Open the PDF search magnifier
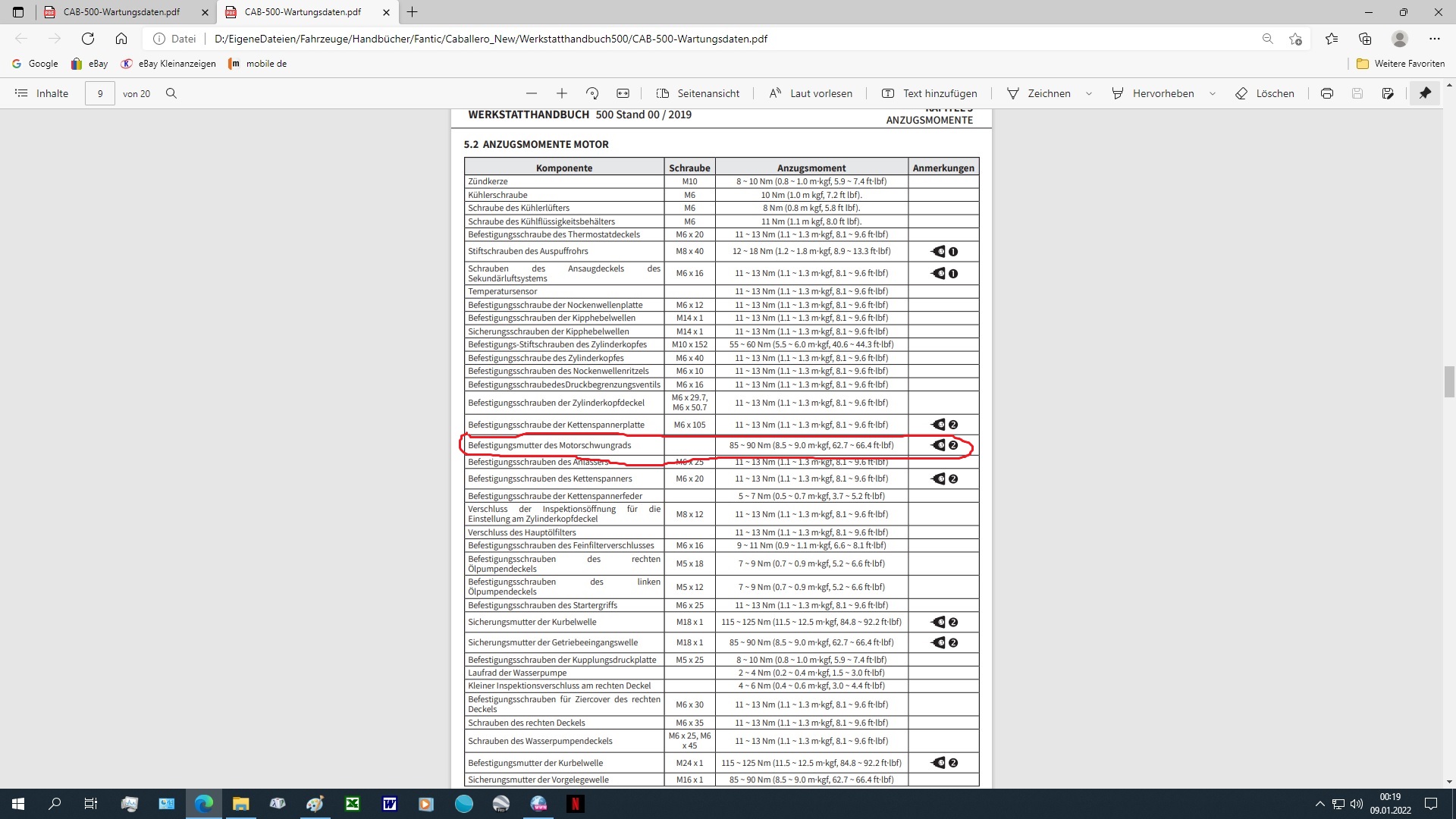Image resolution: width=1456 pixels, height=819 pixels. (x=171, y=93)
